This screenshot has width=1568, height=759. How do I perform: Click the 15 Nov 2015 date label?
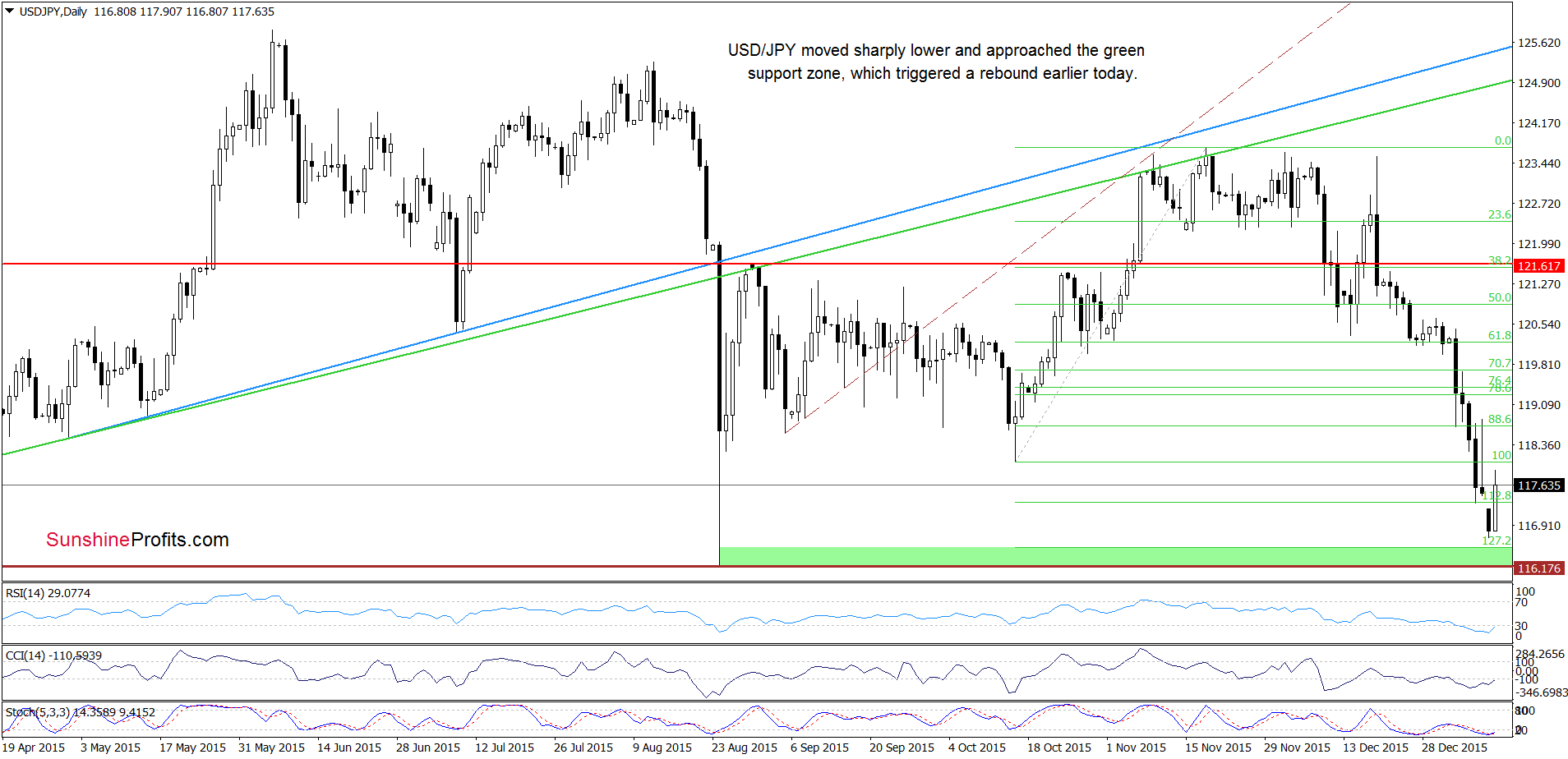coord(1218,747)
